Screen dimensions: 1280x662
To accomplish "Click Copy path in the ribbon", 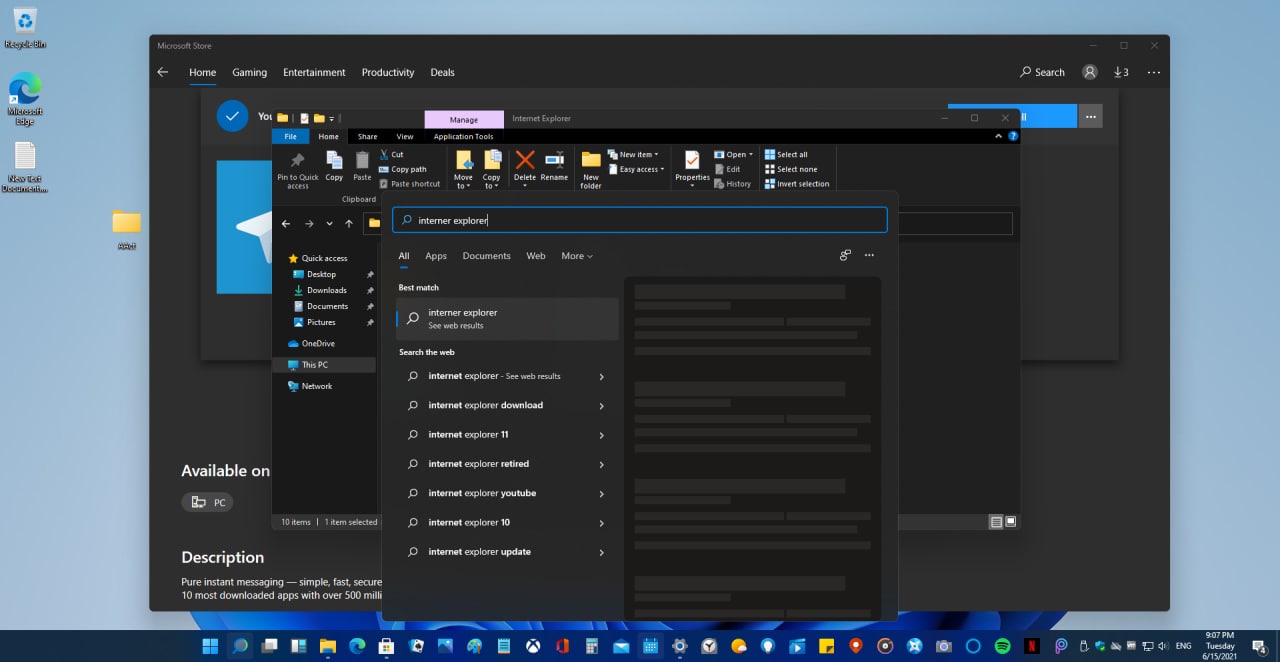I will click(x=403, y=169).
